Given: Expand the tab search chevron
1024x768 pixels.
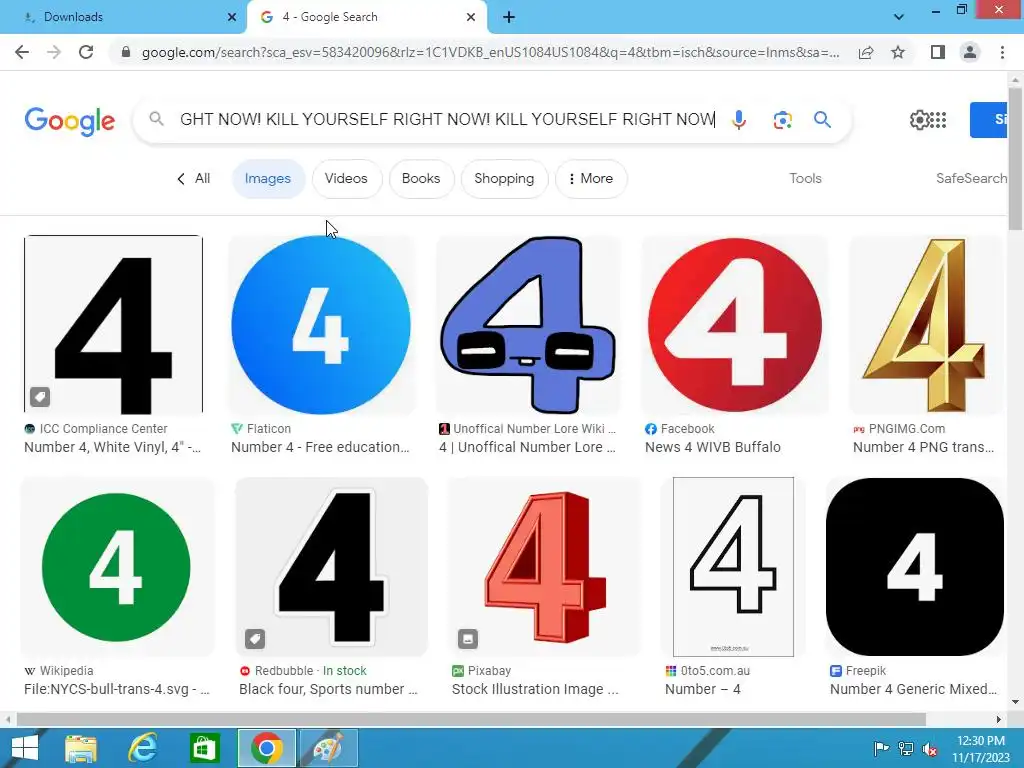Looking at the screenshot, I should pyautogui.click(x=899, y=17).
